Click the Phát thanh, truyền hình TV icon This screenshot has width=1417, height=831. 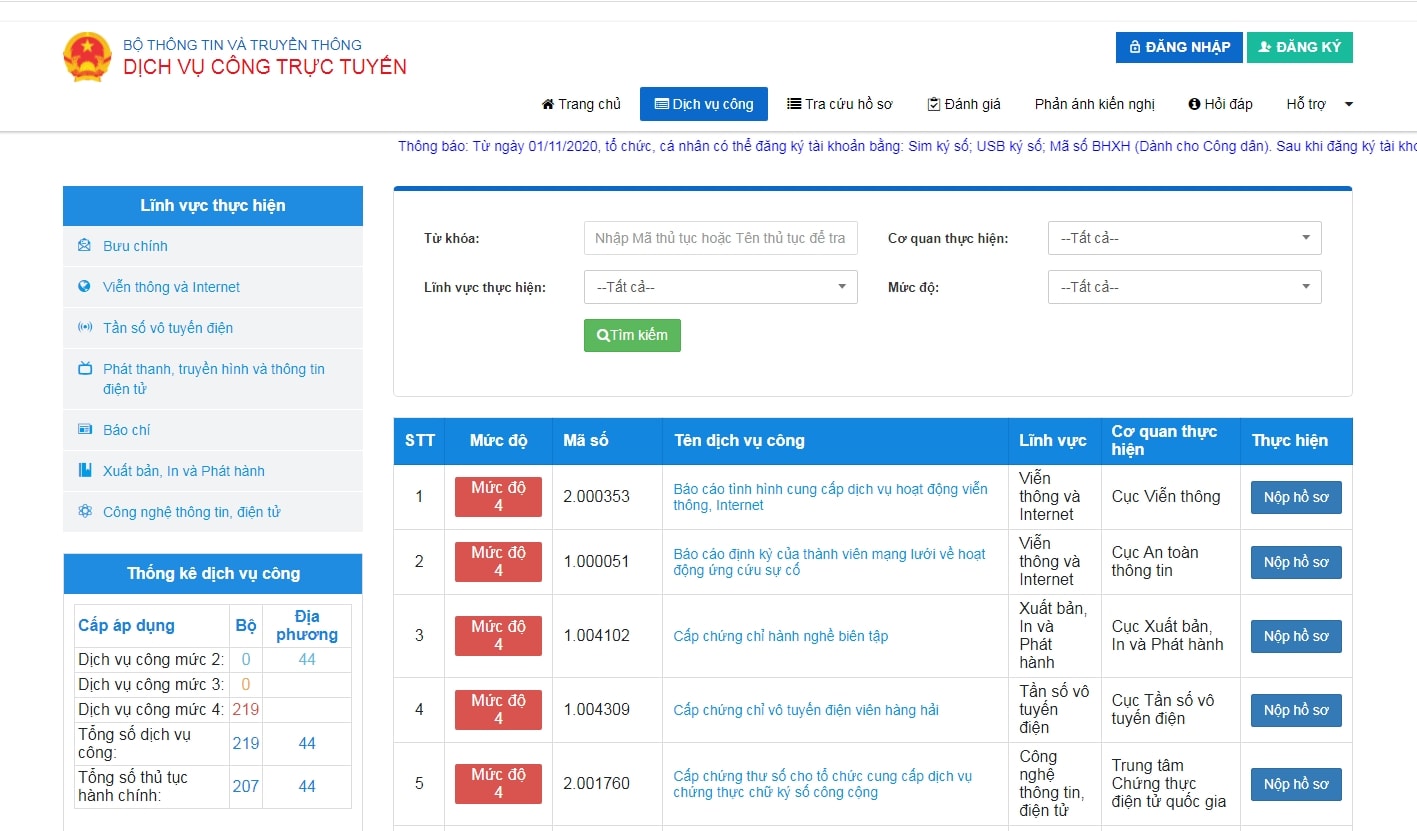point(85,369)
